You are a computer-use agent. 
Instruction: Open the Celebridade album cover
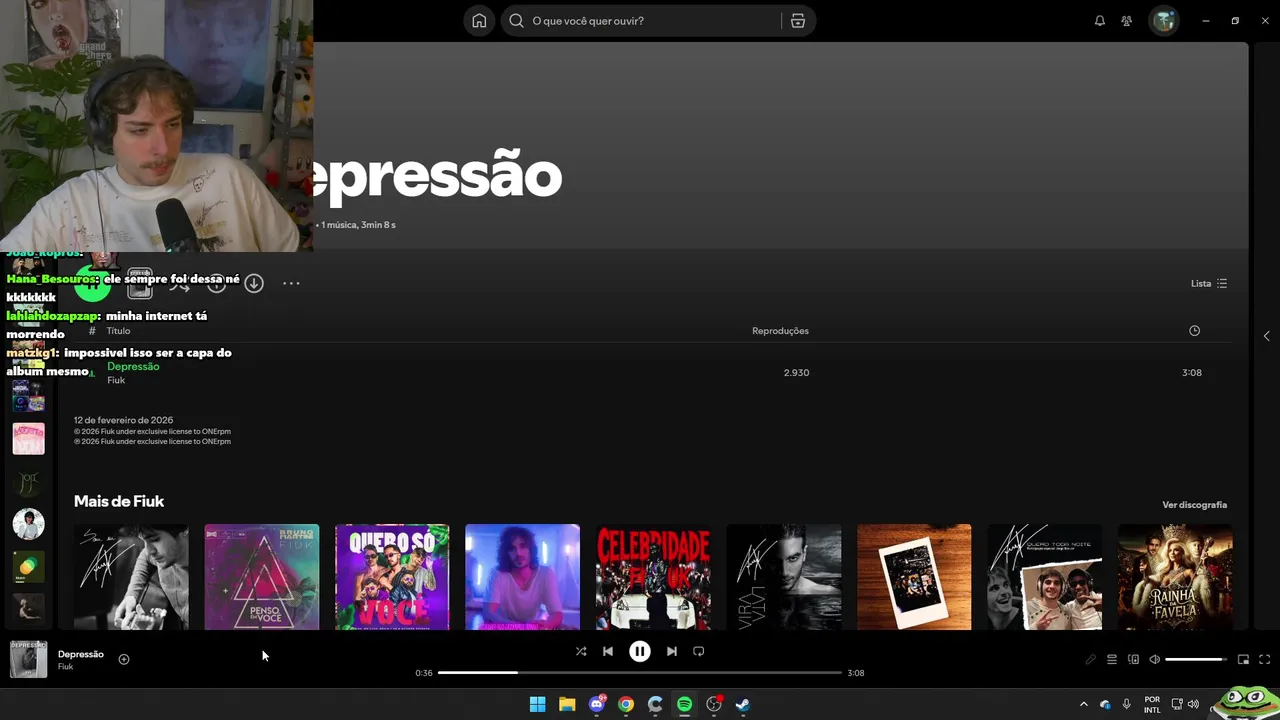pos(653,577)
